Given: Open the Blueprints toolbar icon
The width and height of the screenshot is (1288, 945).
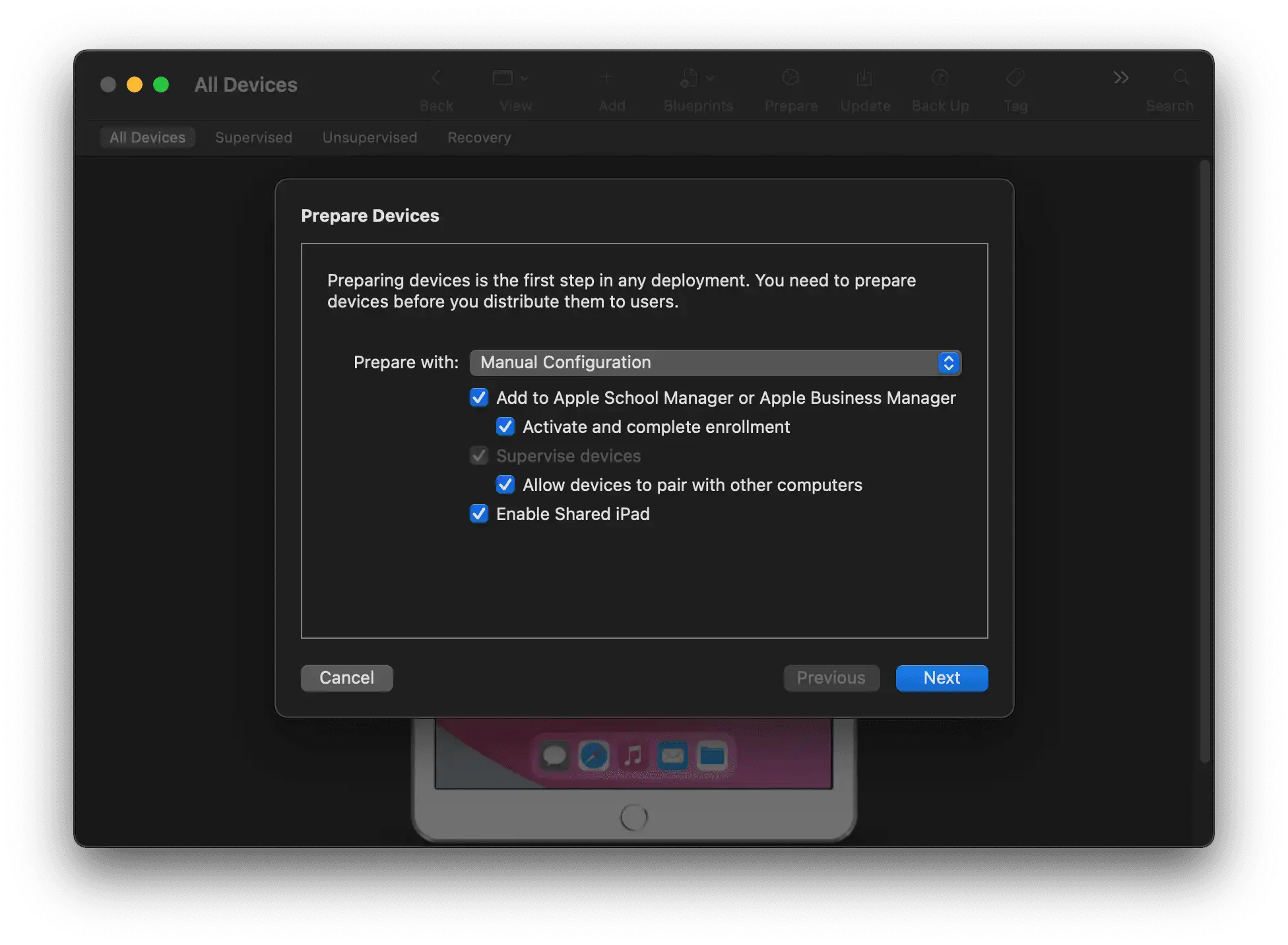Looking at the screenshot, I should coord(697,78).
